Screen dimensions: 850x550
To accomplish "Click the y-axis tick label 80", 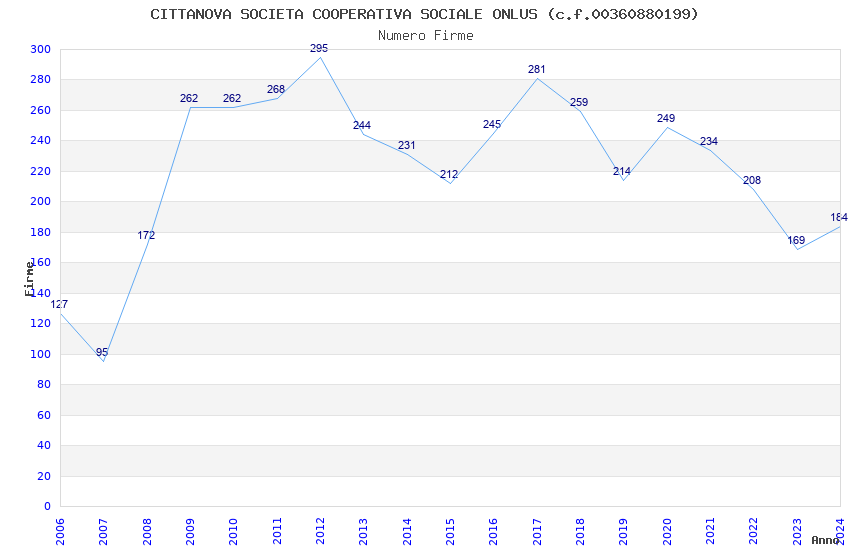I will coord(44,384).
